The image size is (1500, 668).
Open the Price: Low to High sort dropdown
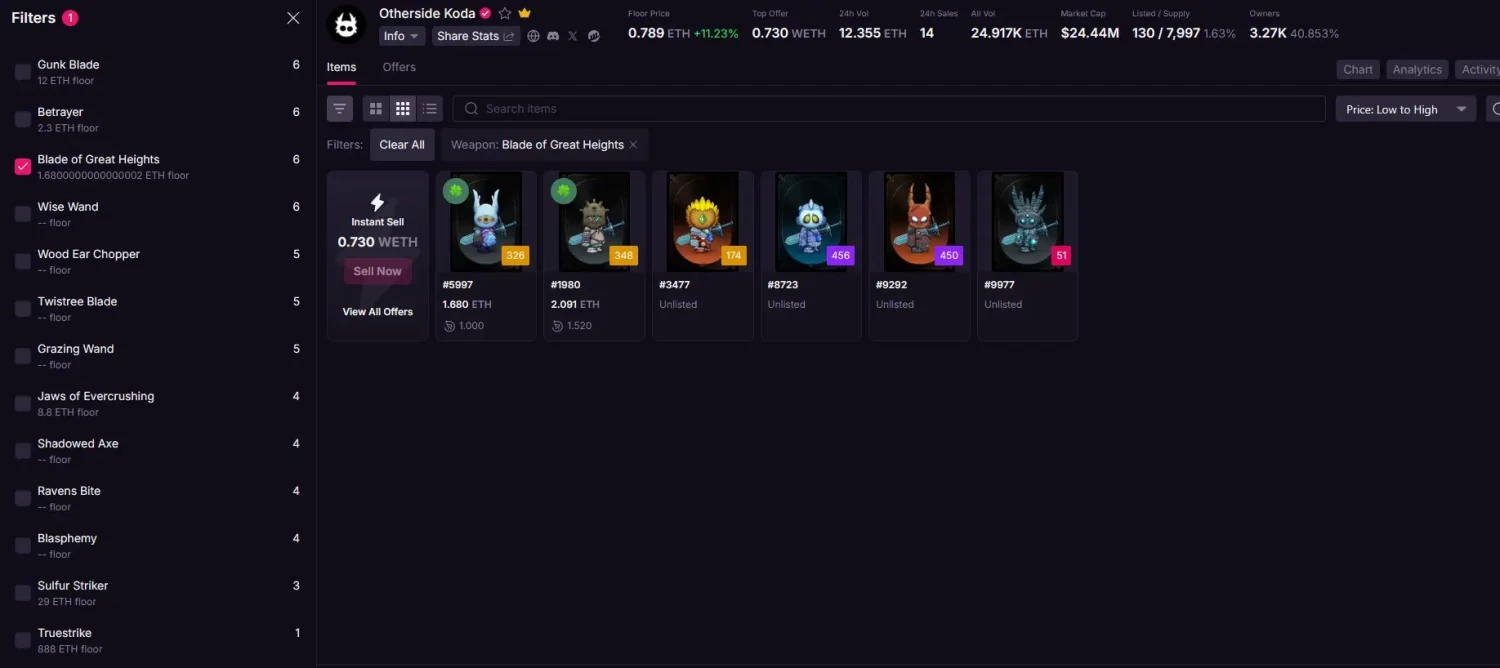pos(1405,109)
